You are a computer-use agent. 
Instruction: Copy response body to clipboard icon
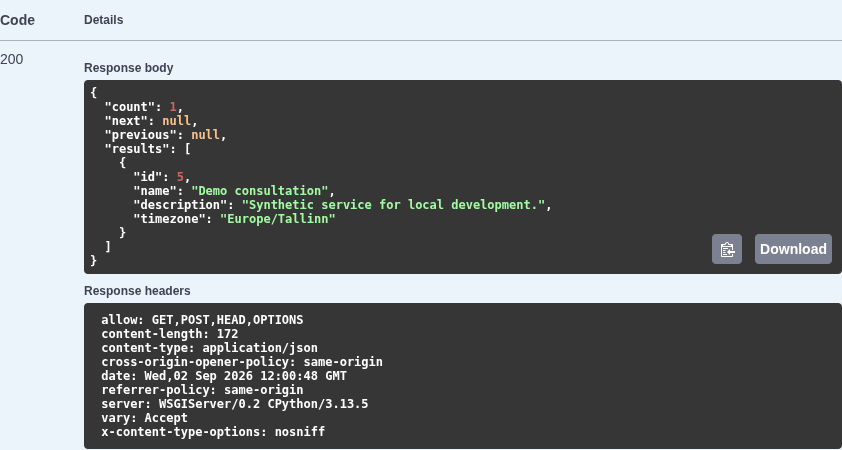coord(727,249)
